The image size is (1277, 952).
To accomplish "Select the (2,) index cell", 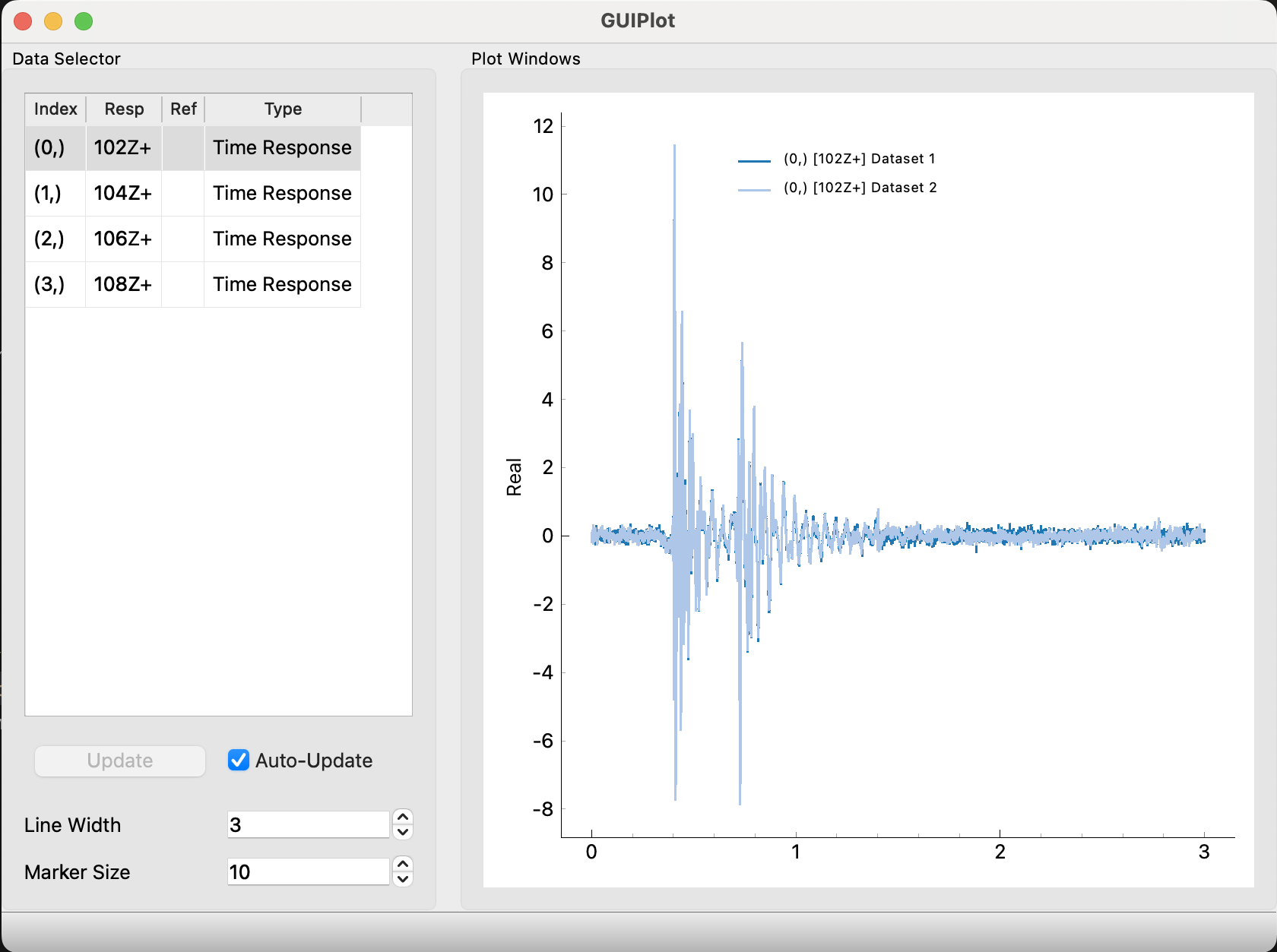I will (x=55, y=239).
